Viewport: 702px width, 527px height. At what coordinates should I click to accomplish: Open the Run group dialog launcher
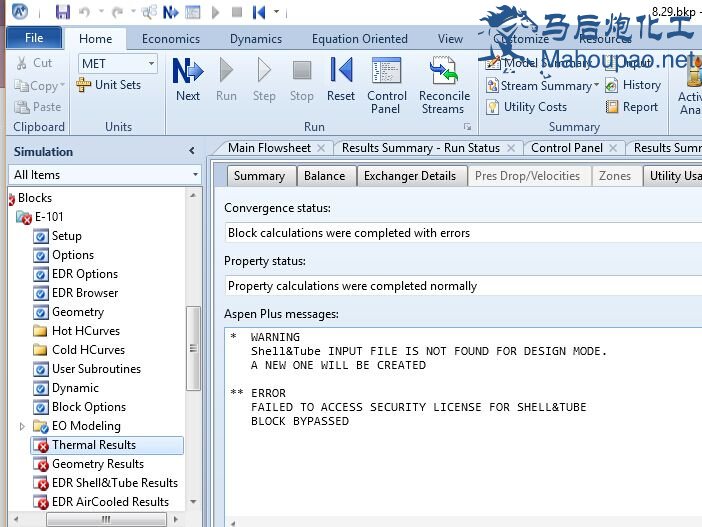[467, 127]
